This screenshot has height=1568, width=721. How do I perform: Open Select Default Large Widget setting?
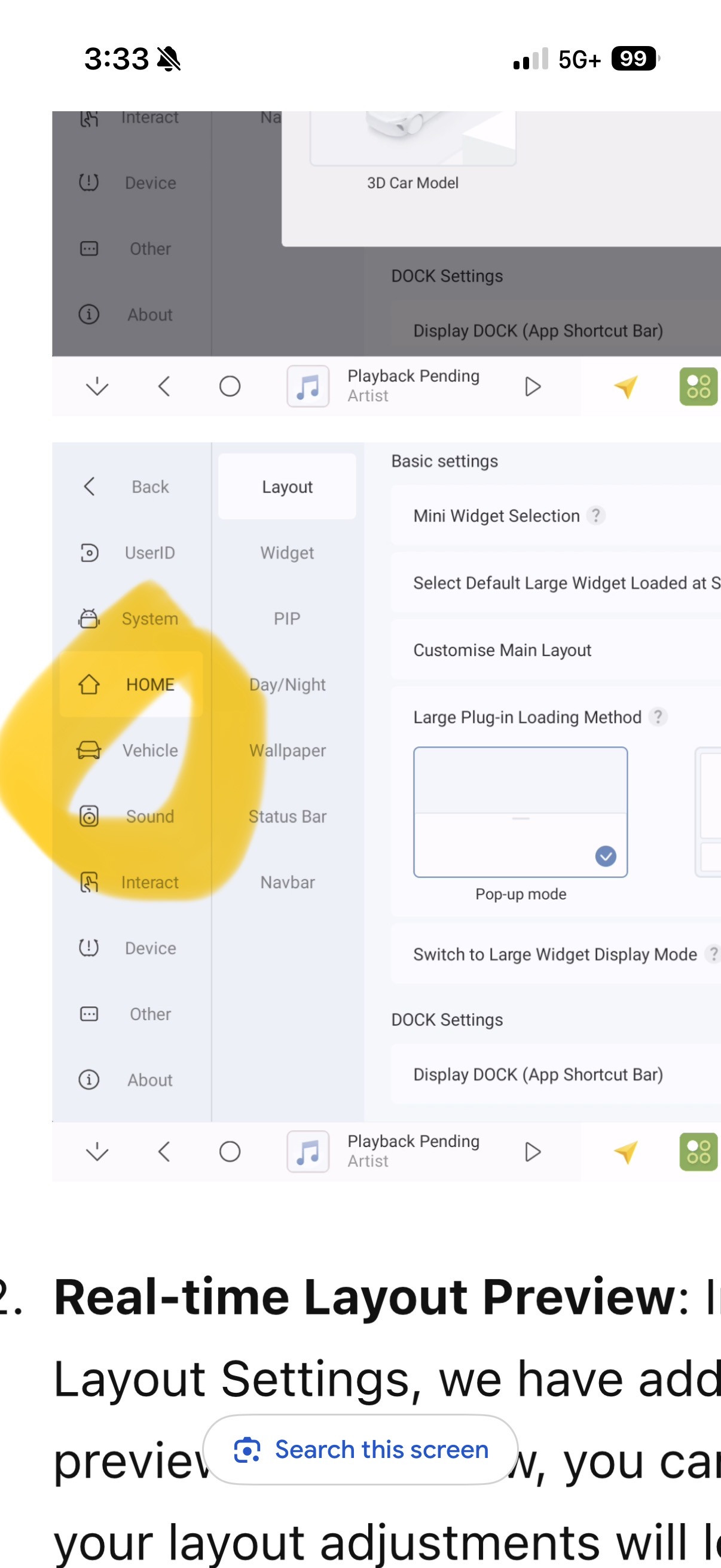560,583
